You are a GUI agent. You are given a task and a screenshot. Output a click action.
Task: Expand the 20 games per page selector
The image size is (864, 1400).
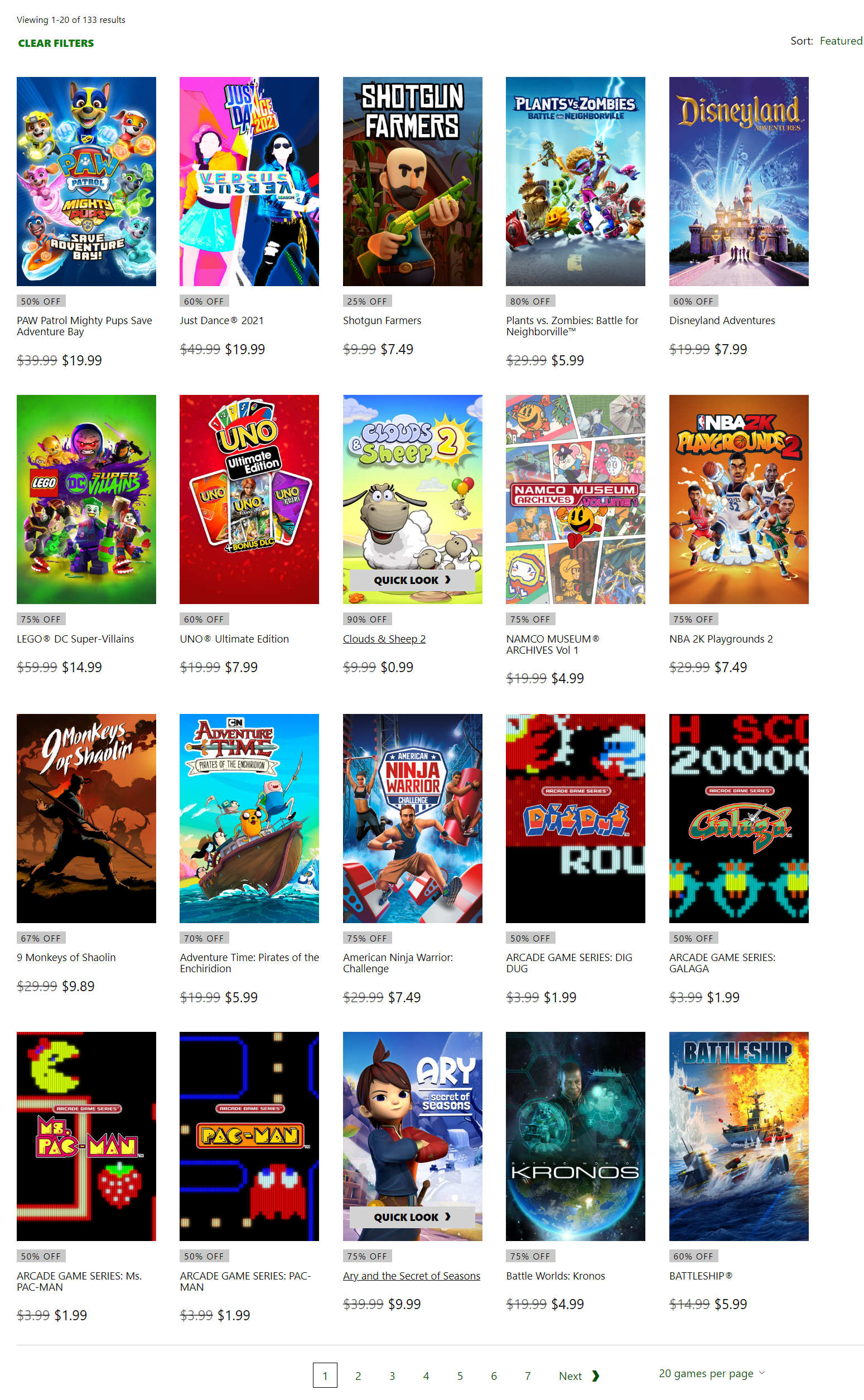click(x=711, y=1373)
